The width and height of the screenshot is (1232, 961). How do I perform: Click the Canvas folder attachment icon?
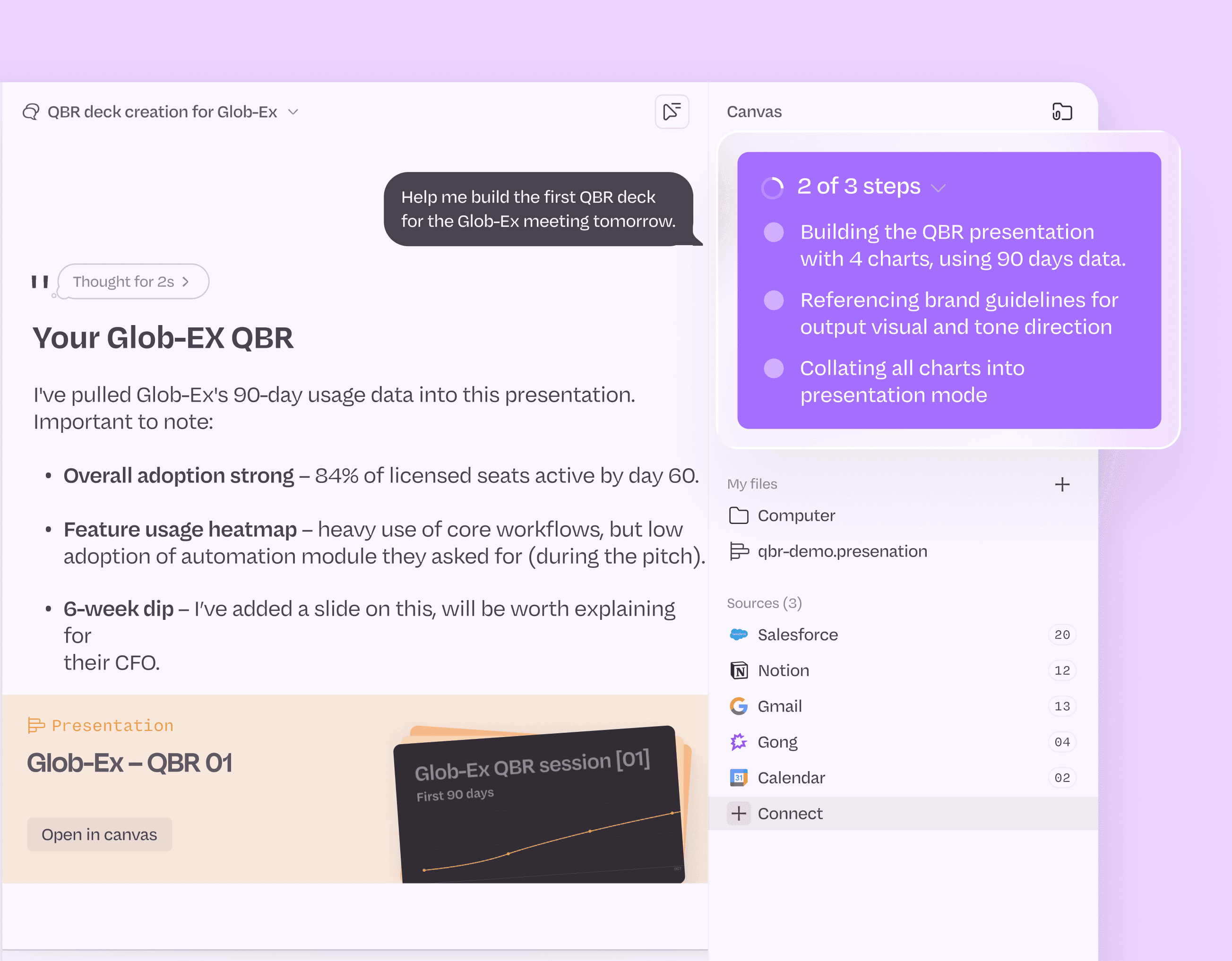(1062, 112)
